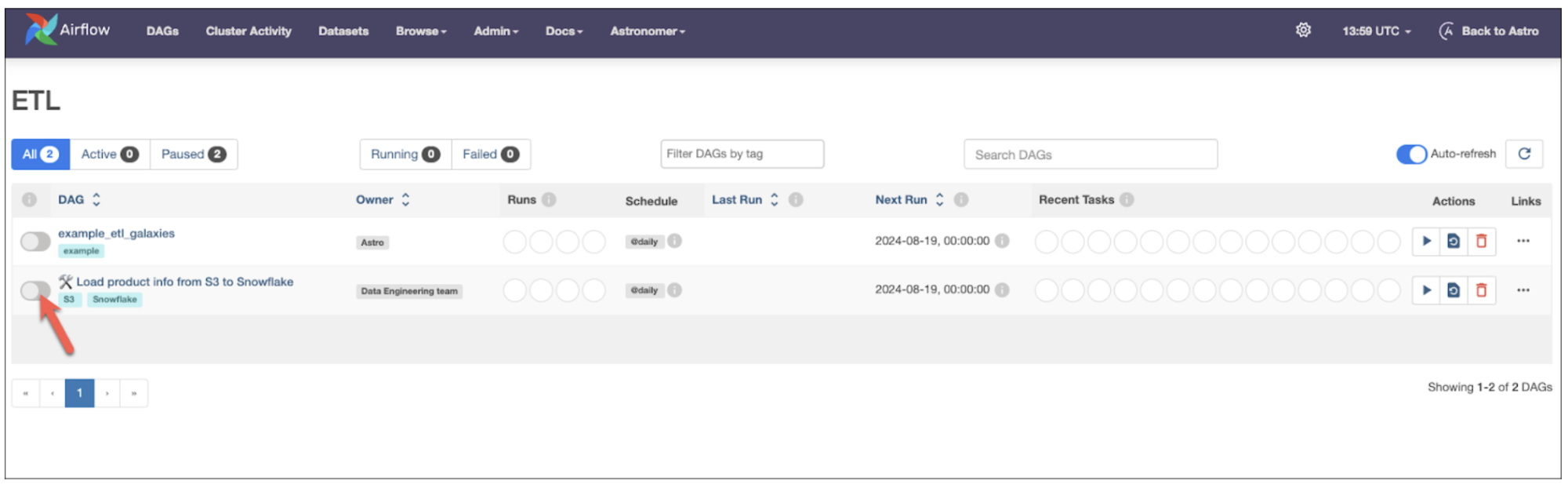Delete the Load product info DAG
Image resolution: width=1568 pixels, height=488 pixels.
point(1481,290)
